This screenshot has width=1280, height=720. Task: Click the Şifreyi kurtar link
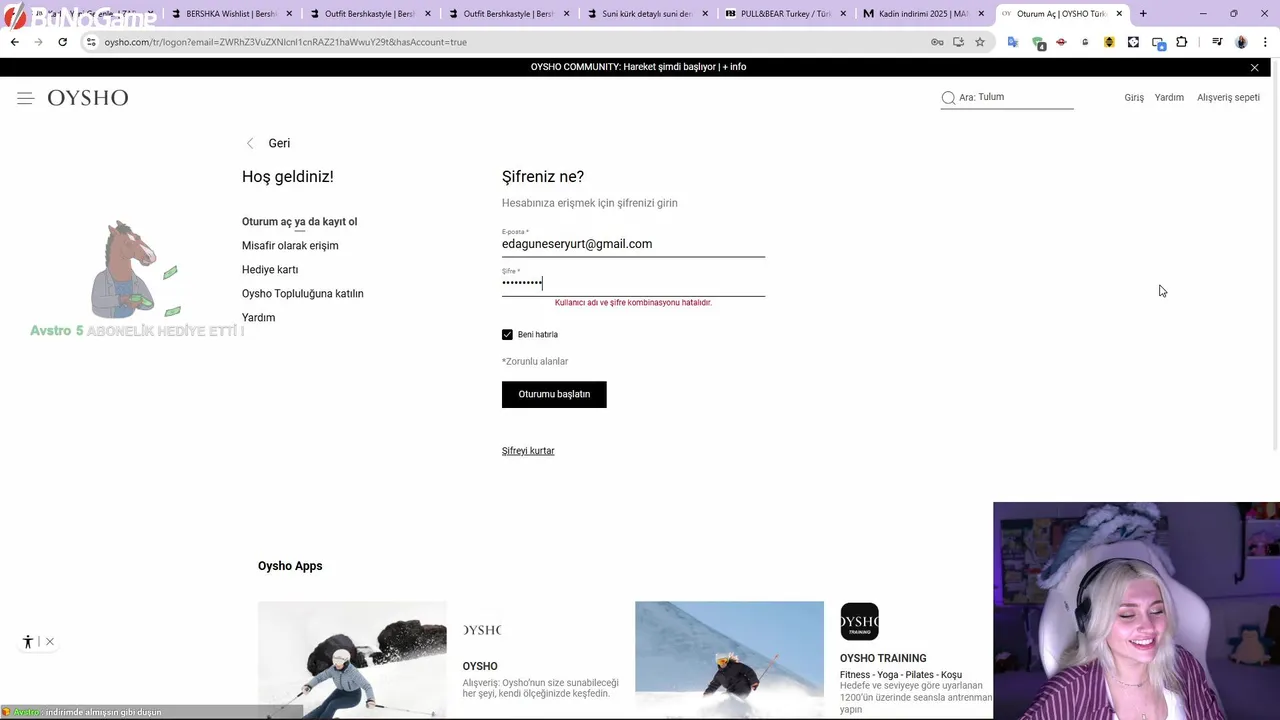click(528, 451)
